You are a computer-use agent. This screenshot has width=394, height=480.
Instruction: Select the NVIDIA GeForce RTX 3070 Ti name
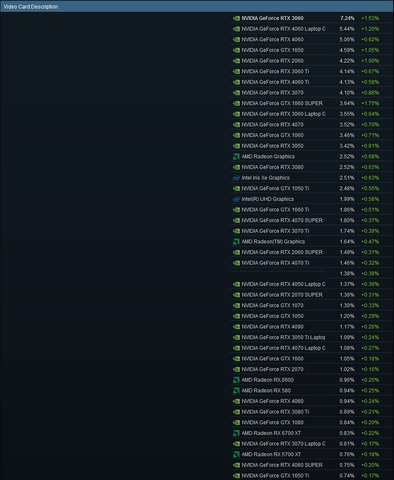pos(275,231)
